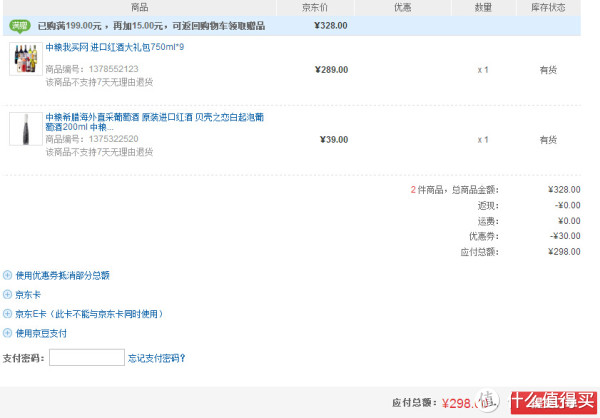Focus the 支付密码 password field
The height and width of the screenshot is (418, 600).
87,357
